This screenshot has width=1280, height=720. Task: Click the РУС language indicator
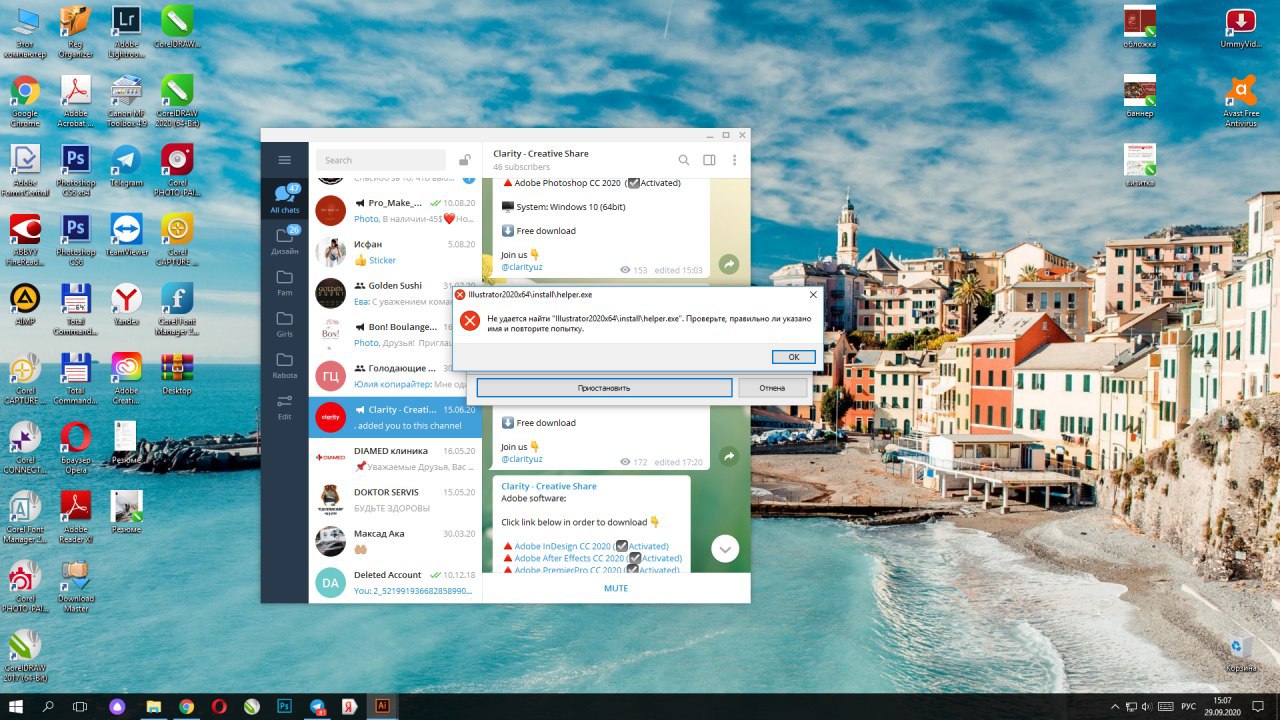(x=1189, y=706)
